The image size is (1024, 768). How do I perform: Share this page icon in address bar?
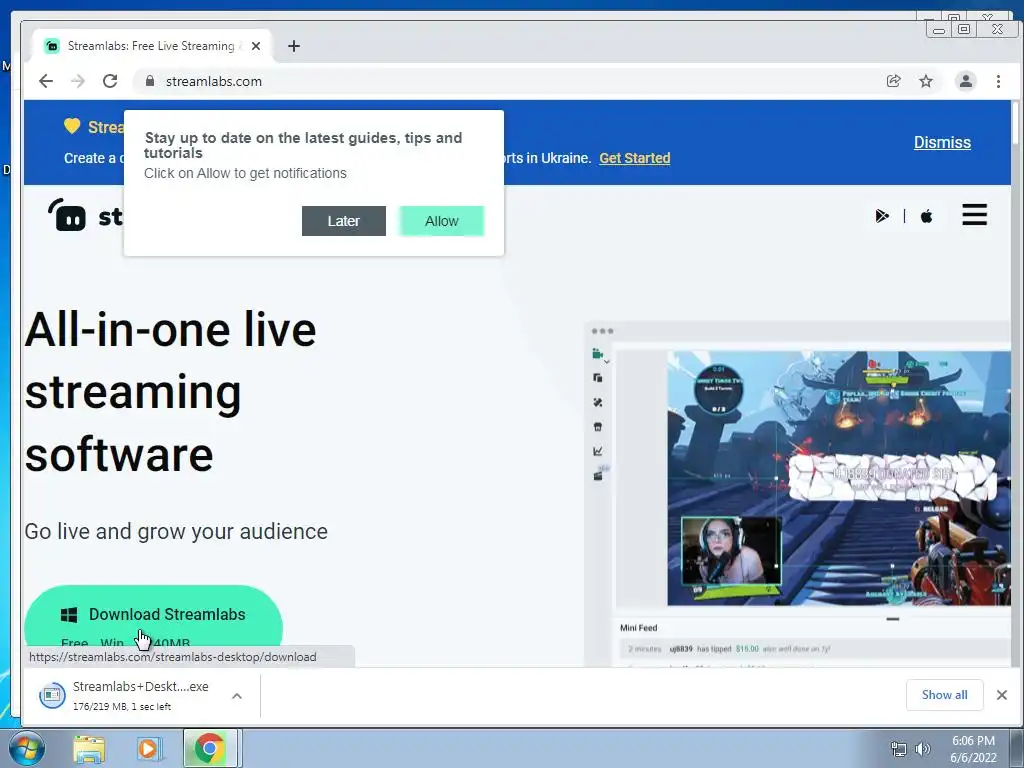click(893, 81)
